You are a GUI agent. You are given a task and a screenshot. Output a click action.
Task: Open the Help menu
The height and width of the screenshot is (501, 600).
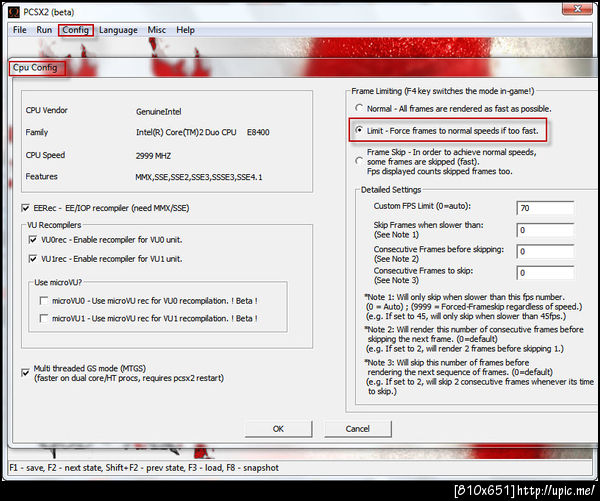185,30
